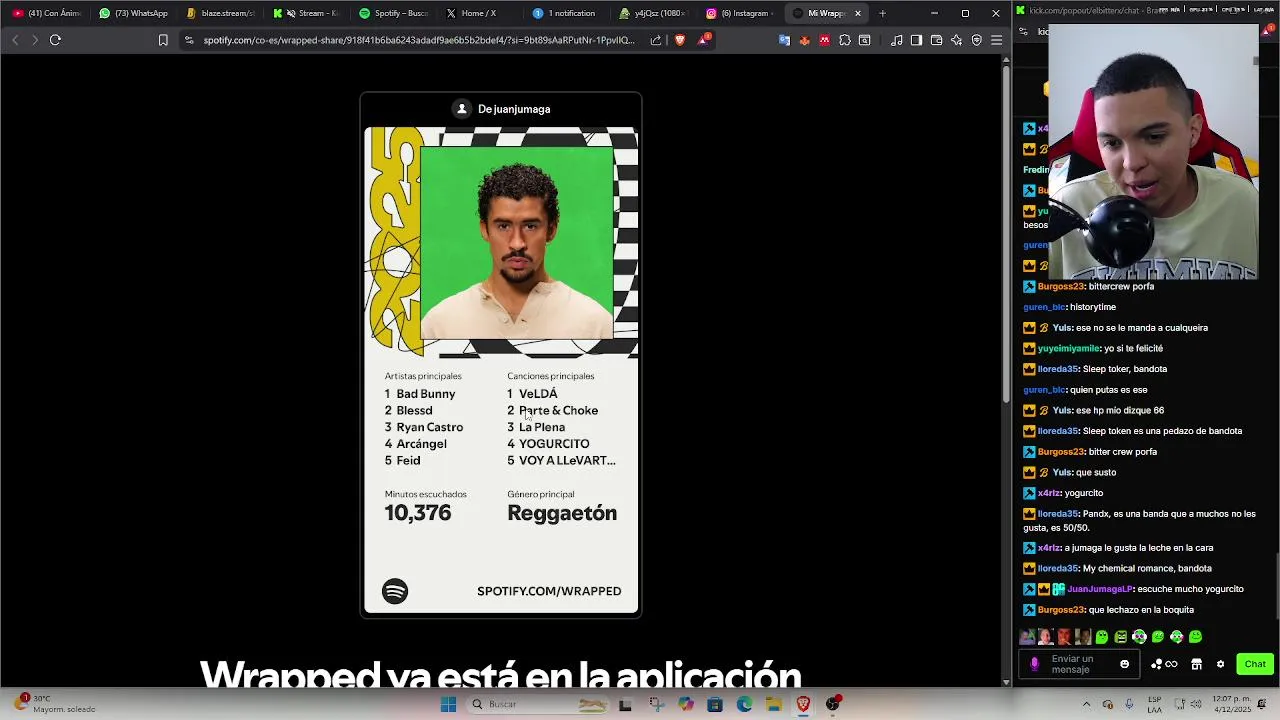Show hidden system tray icons chevron
Image resolution: width=1280 pixels, height=720 pixels.
click(1087, 704)
